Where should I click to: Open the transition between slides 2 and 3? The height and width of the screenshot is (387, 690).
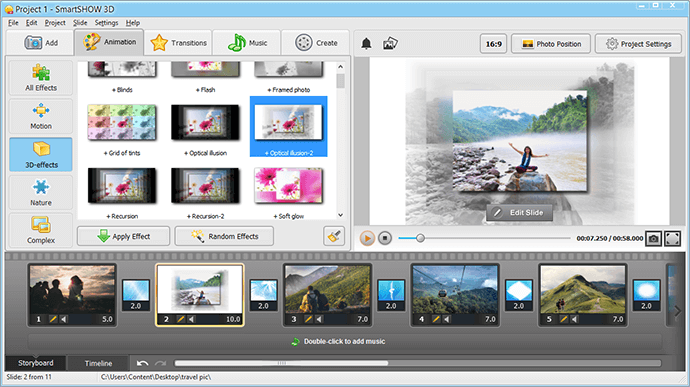pos(263,295)
